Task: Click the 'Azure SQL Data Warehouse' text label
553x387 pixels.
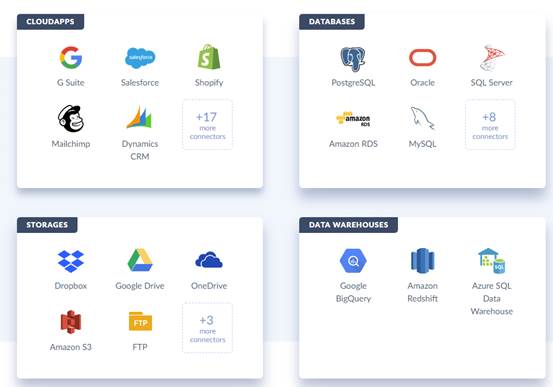Action: tap(492, 298)
